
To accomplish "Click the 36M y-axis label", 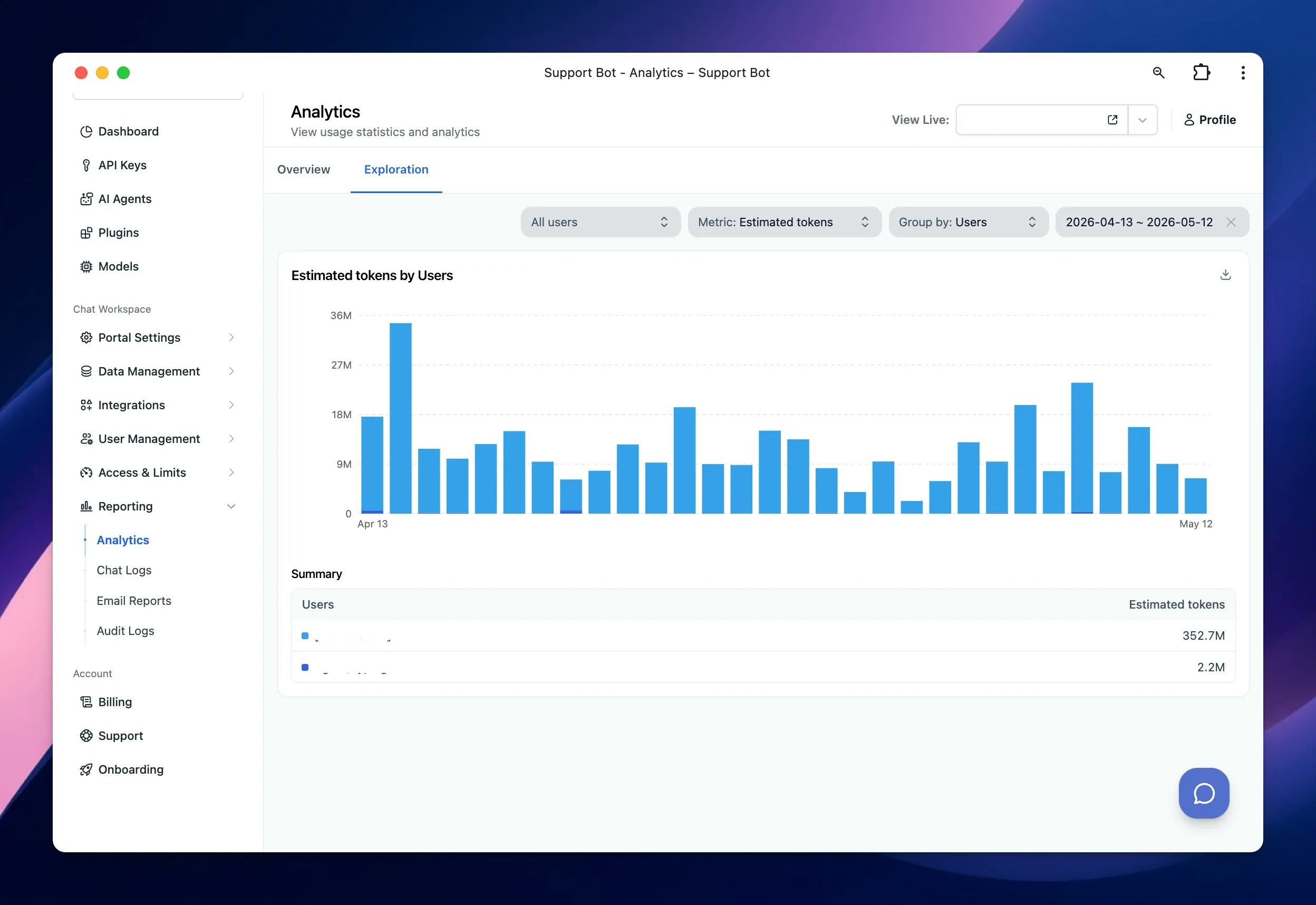I will [x=341, y=315].
